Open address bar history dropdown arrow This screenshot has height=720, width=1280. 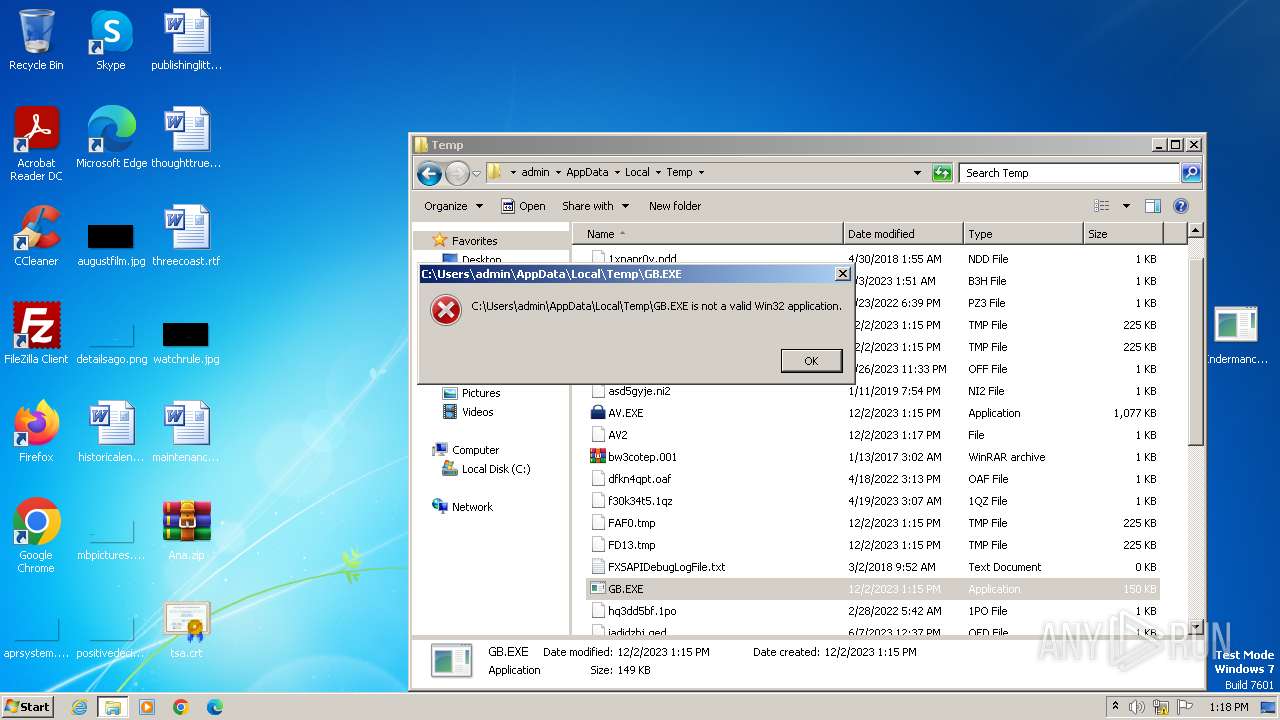point(917,173)
